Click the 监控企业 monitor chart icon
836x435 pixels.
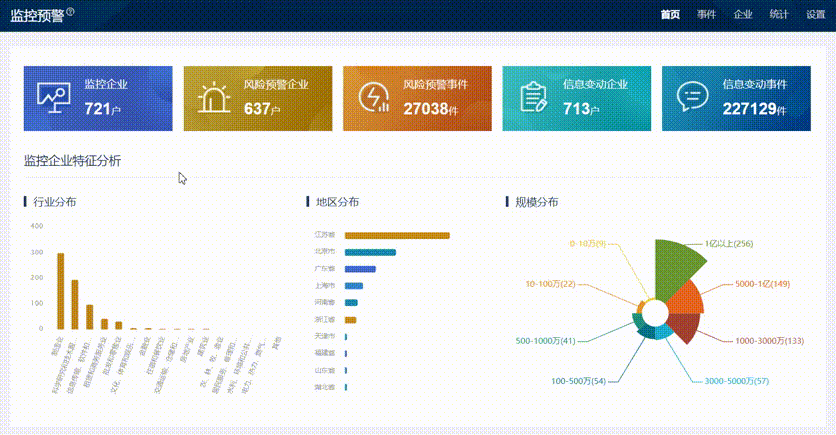click(x=53, y=98)
